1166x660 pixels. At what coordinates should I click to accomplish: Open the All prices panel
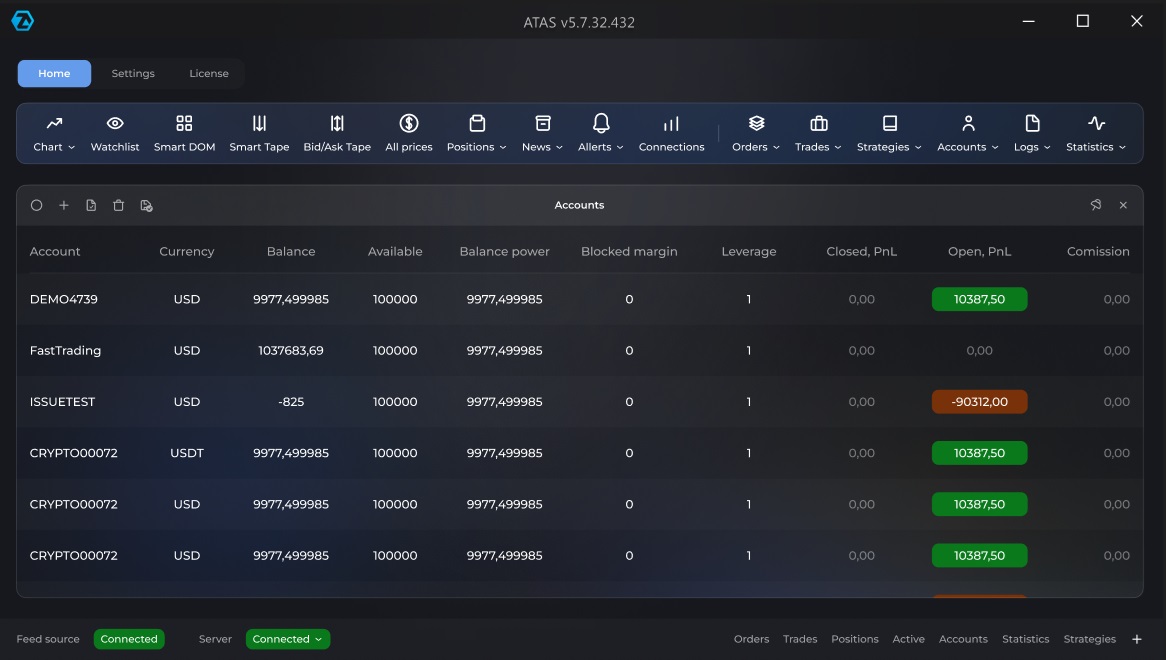click(408, 133)
